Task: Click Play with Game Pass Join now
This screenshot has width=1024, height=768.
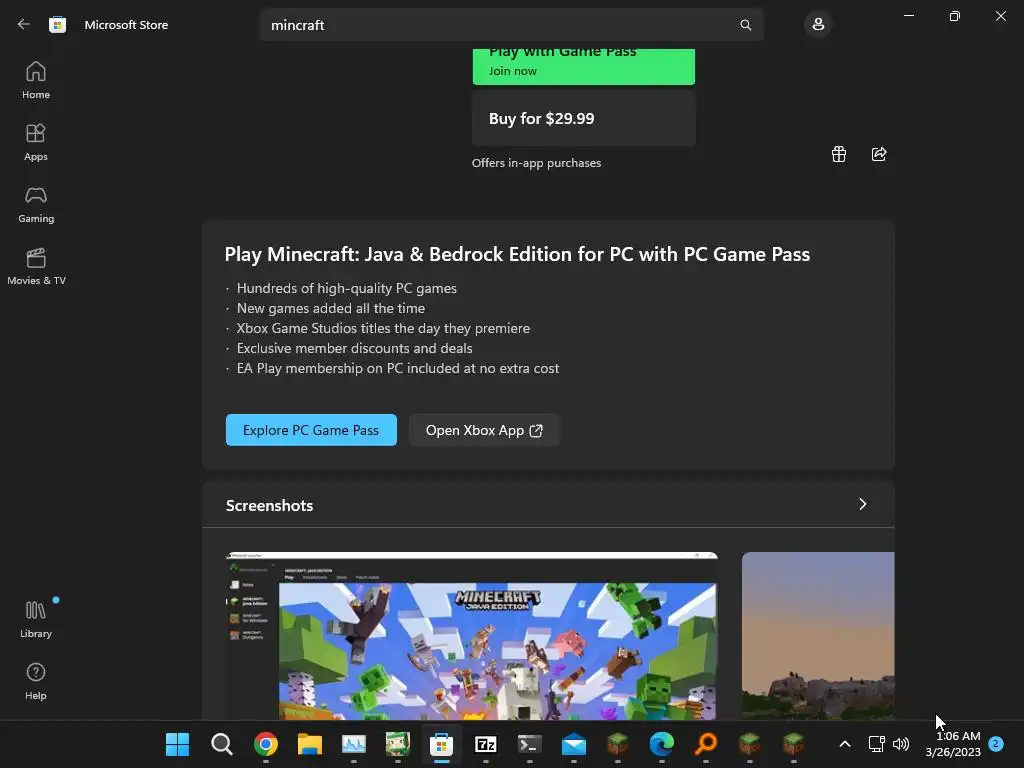Action: pyautogui.click(x=584, y=67)
